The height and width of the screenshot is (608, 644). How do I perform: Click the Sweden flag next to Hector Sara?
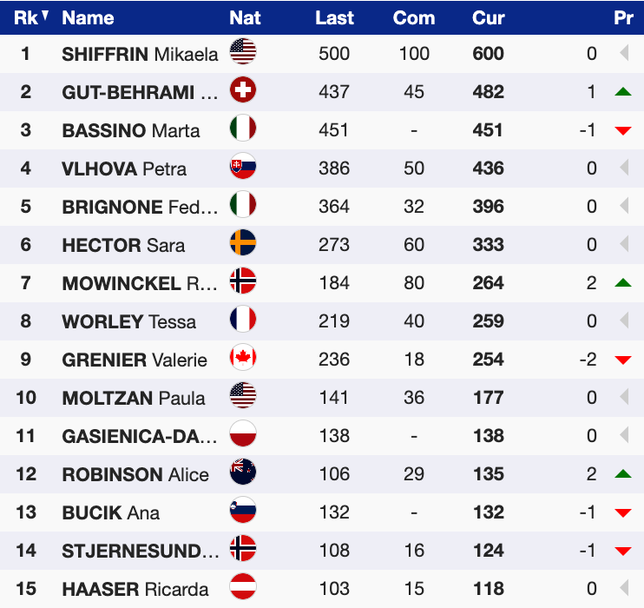pos(243,244)
